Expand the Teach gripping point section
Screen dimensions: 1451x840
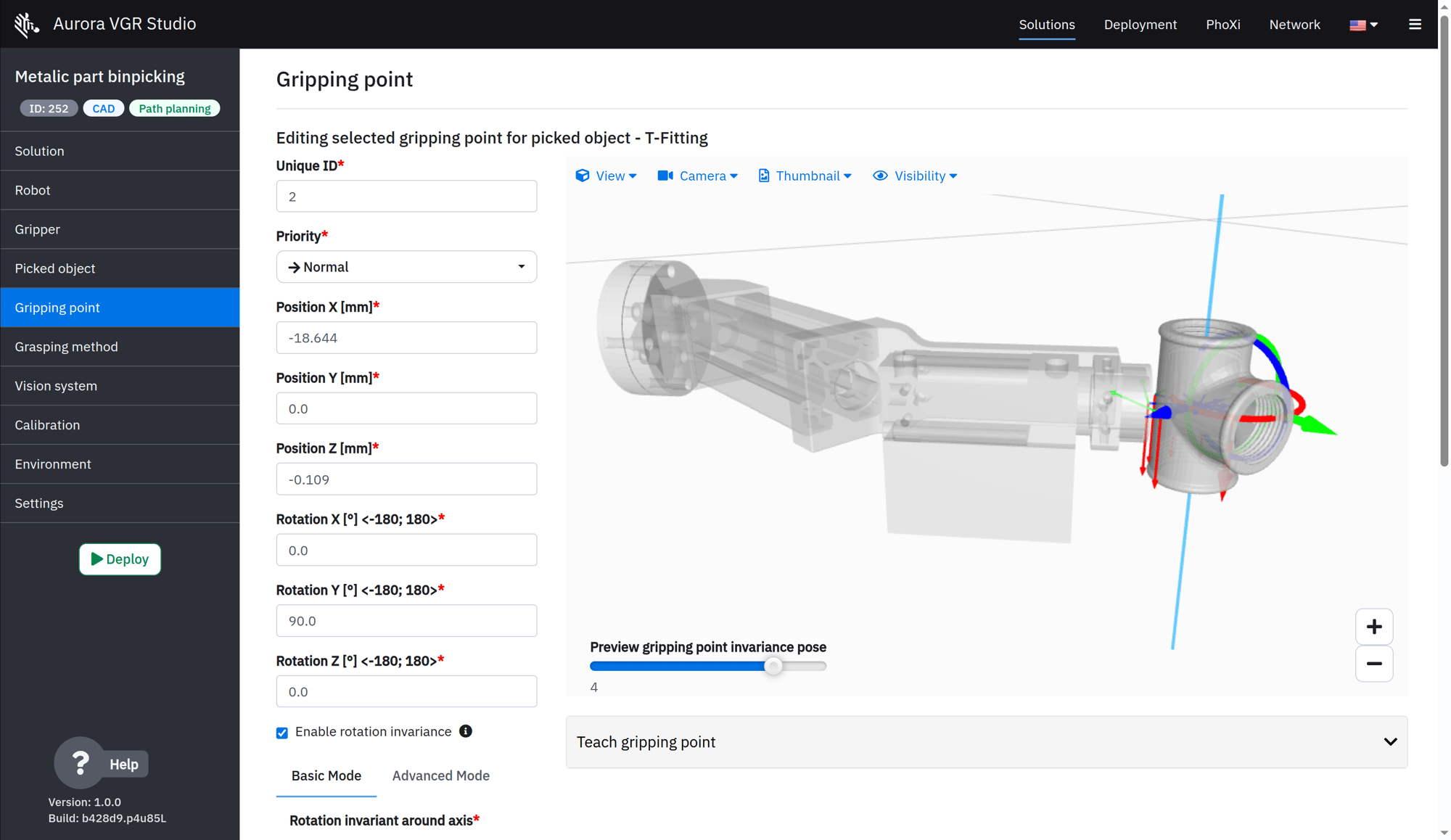click(x=987, y=742)
